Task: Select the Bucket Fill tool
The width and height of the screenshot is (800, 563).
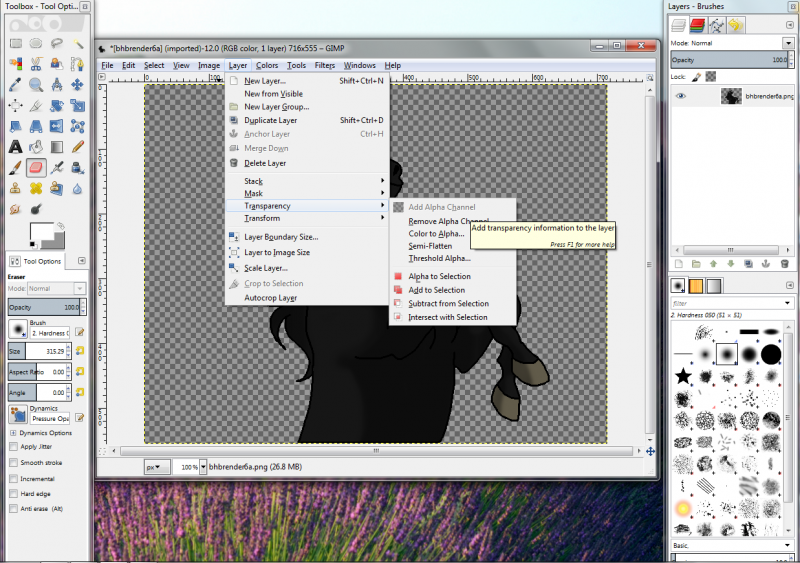Action: (36, 147)
